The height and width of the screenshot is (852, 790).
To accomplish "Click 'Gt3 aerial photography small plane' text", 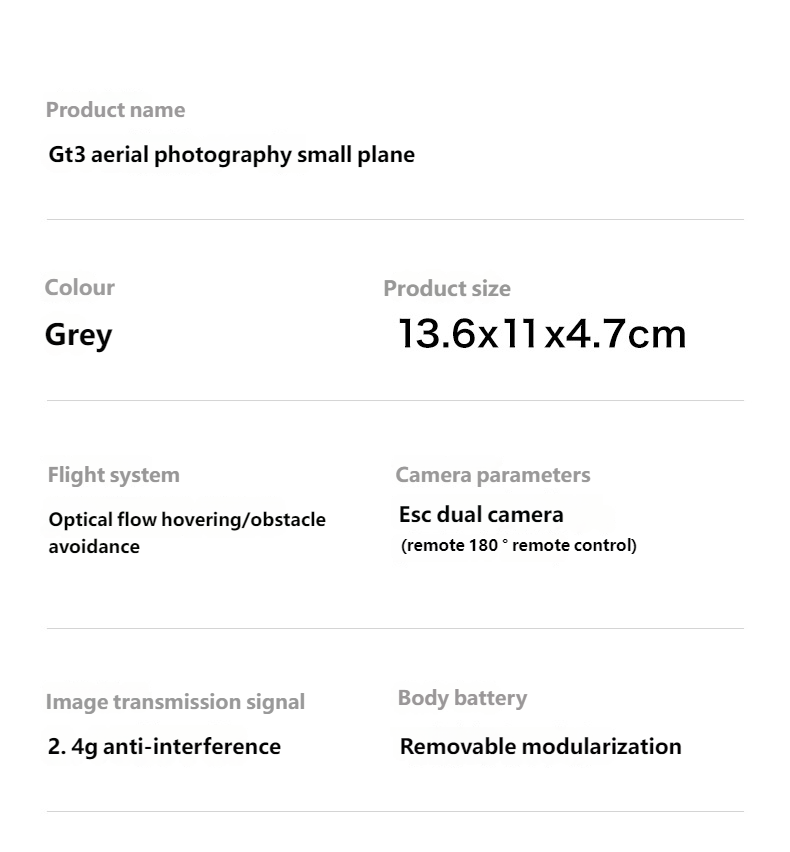I will [231, 155].
